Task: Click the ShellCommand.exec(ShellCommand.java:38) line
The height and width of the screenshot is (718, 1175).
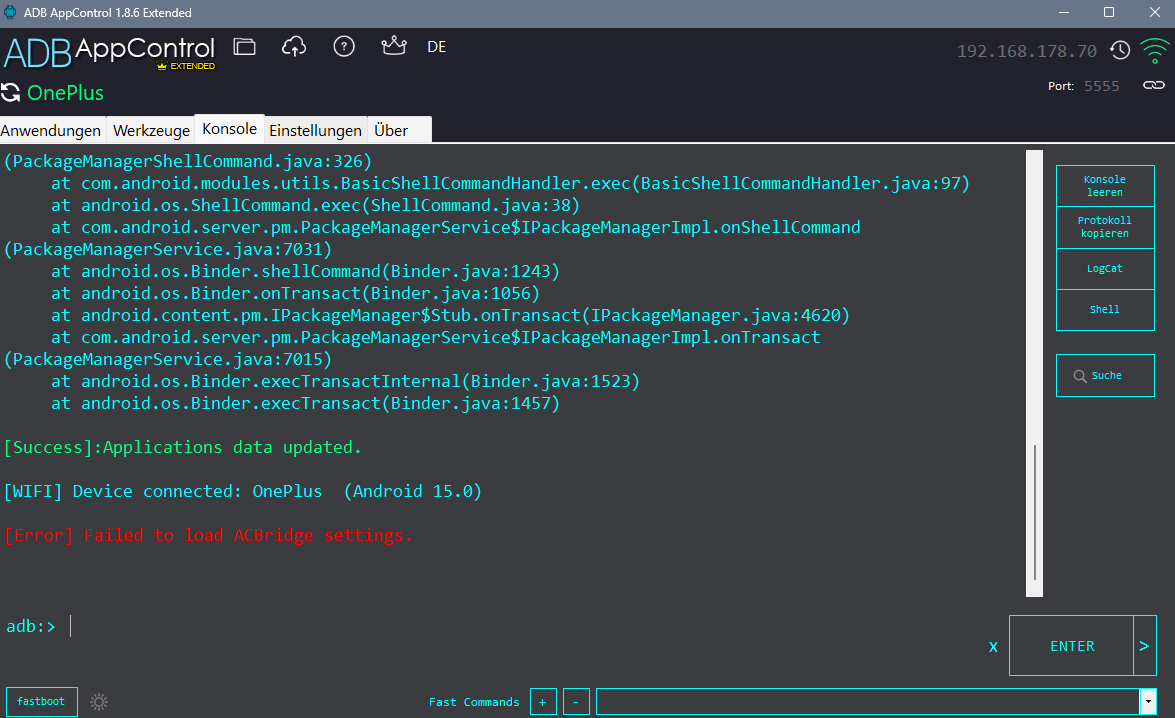Action: pos(315,205)
